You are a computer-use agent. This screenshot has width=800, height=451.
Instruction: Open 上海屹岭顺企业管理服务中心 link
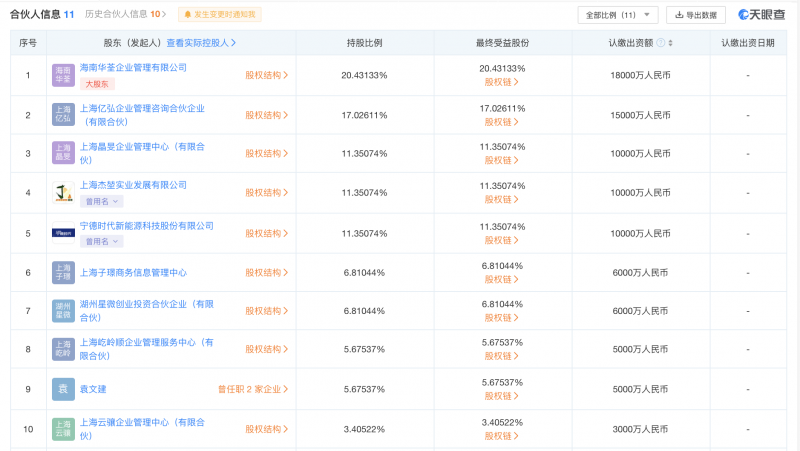click(x=147, y=349)
